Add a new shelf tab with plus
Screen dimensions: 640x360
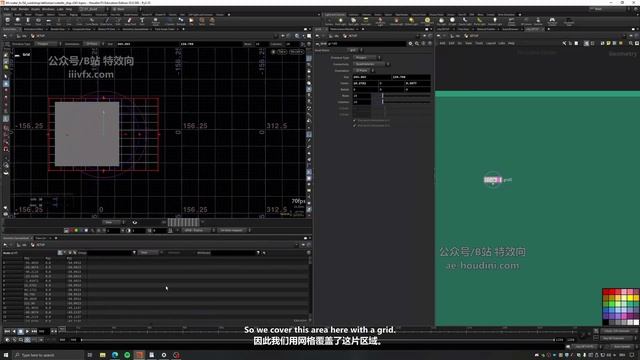tap(229, 15)
